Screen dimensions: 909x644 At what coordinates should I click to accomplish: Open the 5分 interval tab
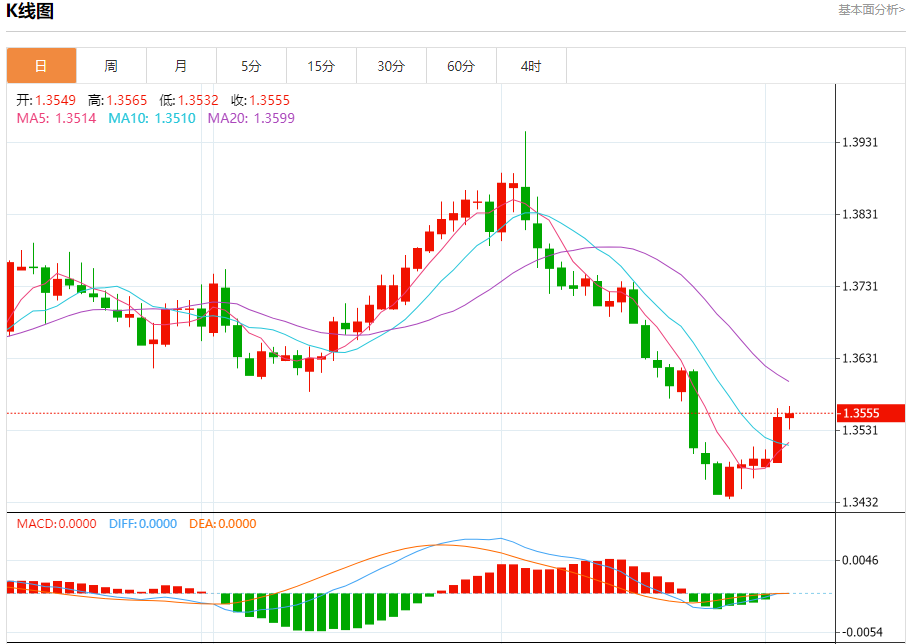251,66
